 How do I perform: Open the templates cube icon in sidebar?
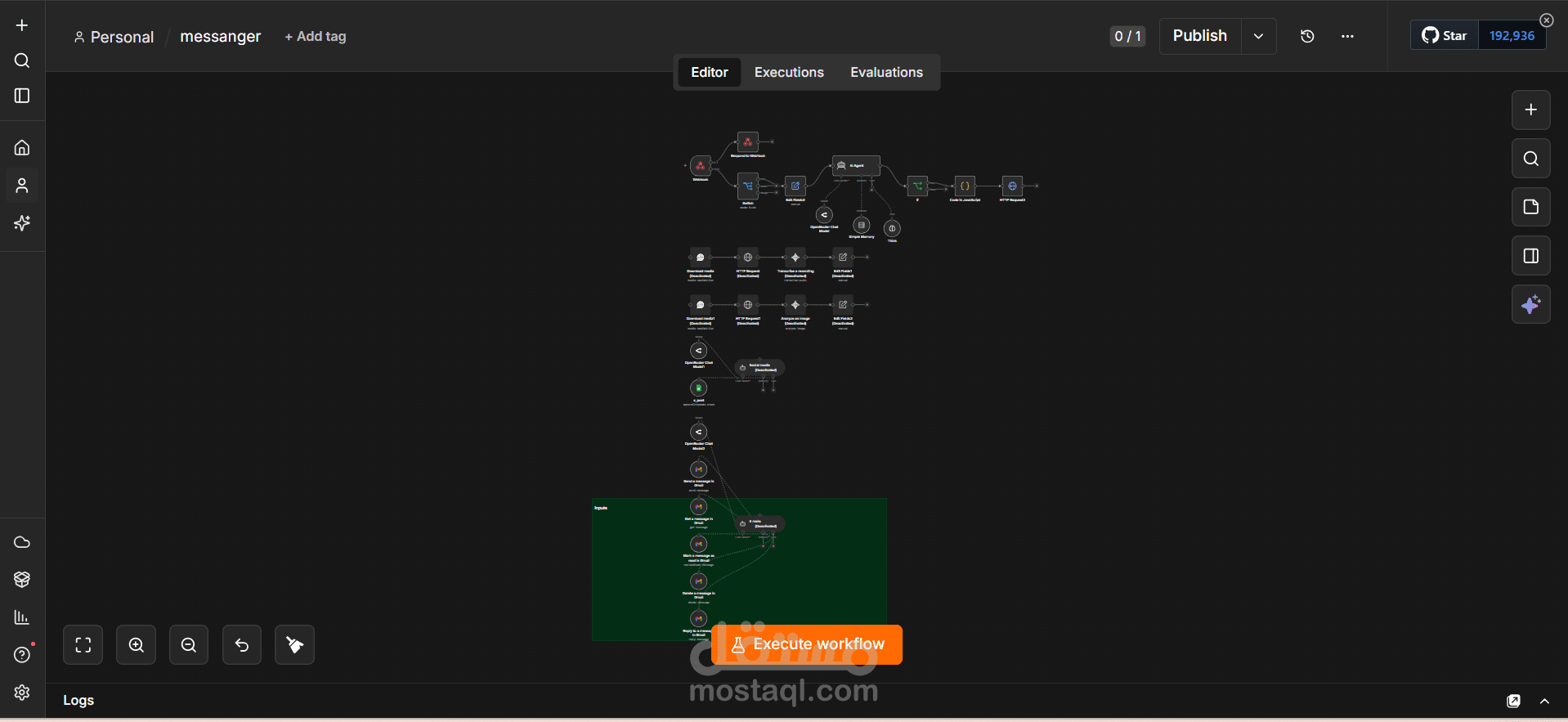tap(22, 580)
